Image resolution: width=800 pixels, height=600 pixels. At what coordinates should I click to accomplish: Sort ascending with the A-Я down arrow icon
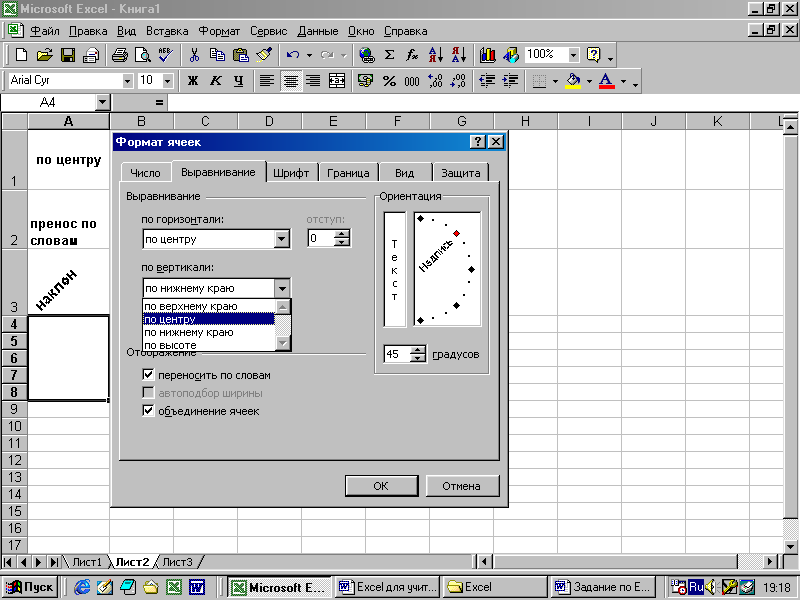[435, 55]
